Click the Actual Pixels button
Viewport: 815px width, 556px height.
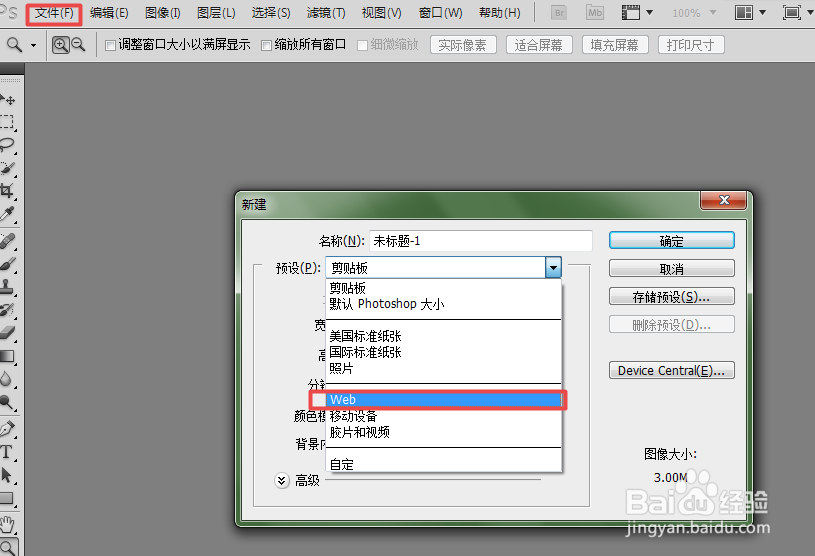[x=463, y=45]
